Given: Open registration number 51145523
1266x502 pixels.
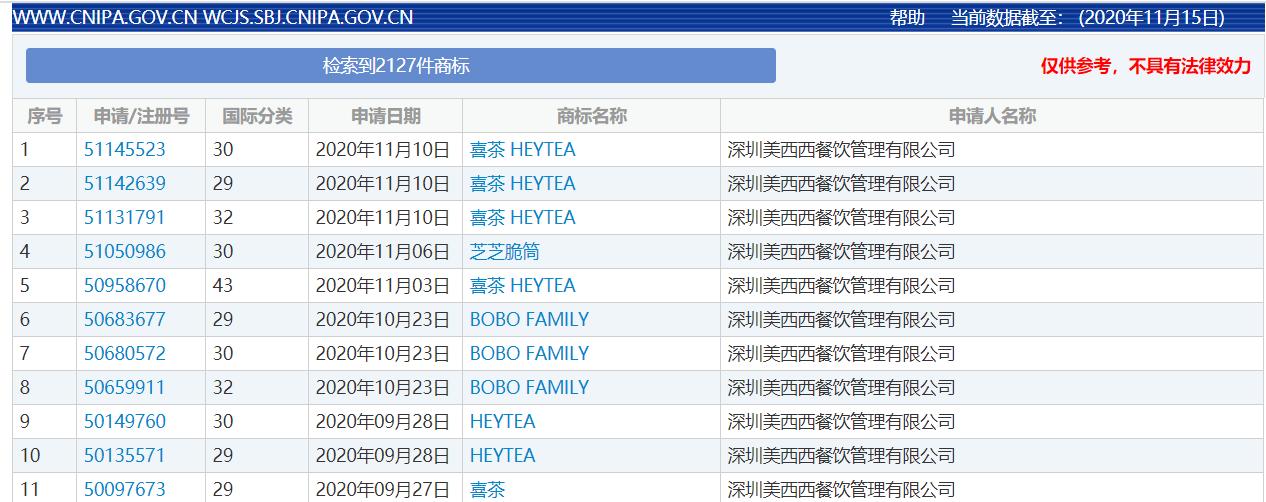Looking at the screenshot, I should coord(125,150).
